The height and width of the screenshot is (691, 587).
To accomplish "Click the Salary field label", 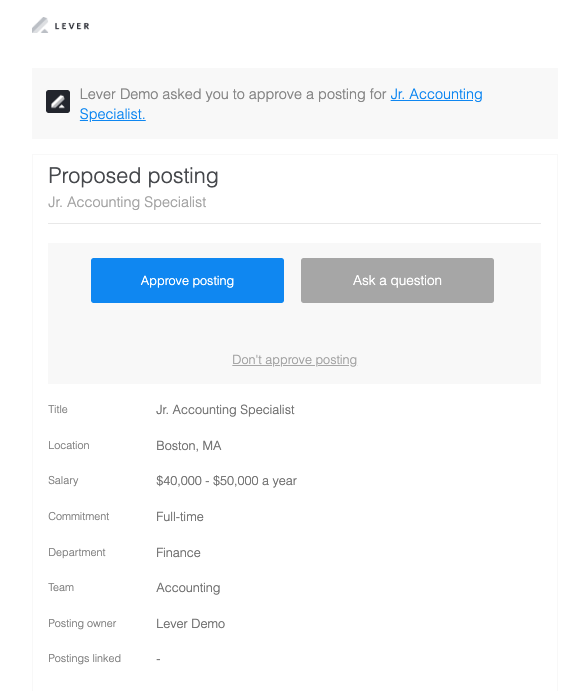I will pyautogui.click(x=63, y=480).
